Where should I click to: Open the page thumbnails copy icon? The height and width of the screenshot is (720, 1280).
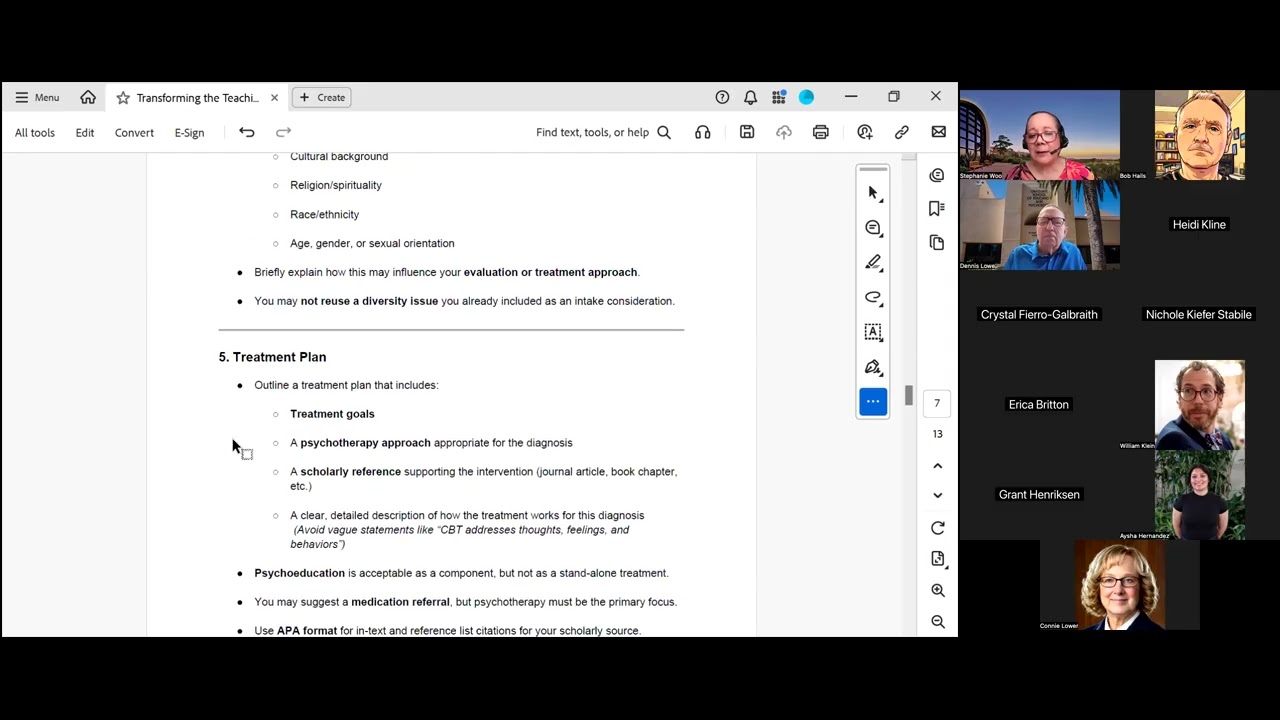coord(937,243)
